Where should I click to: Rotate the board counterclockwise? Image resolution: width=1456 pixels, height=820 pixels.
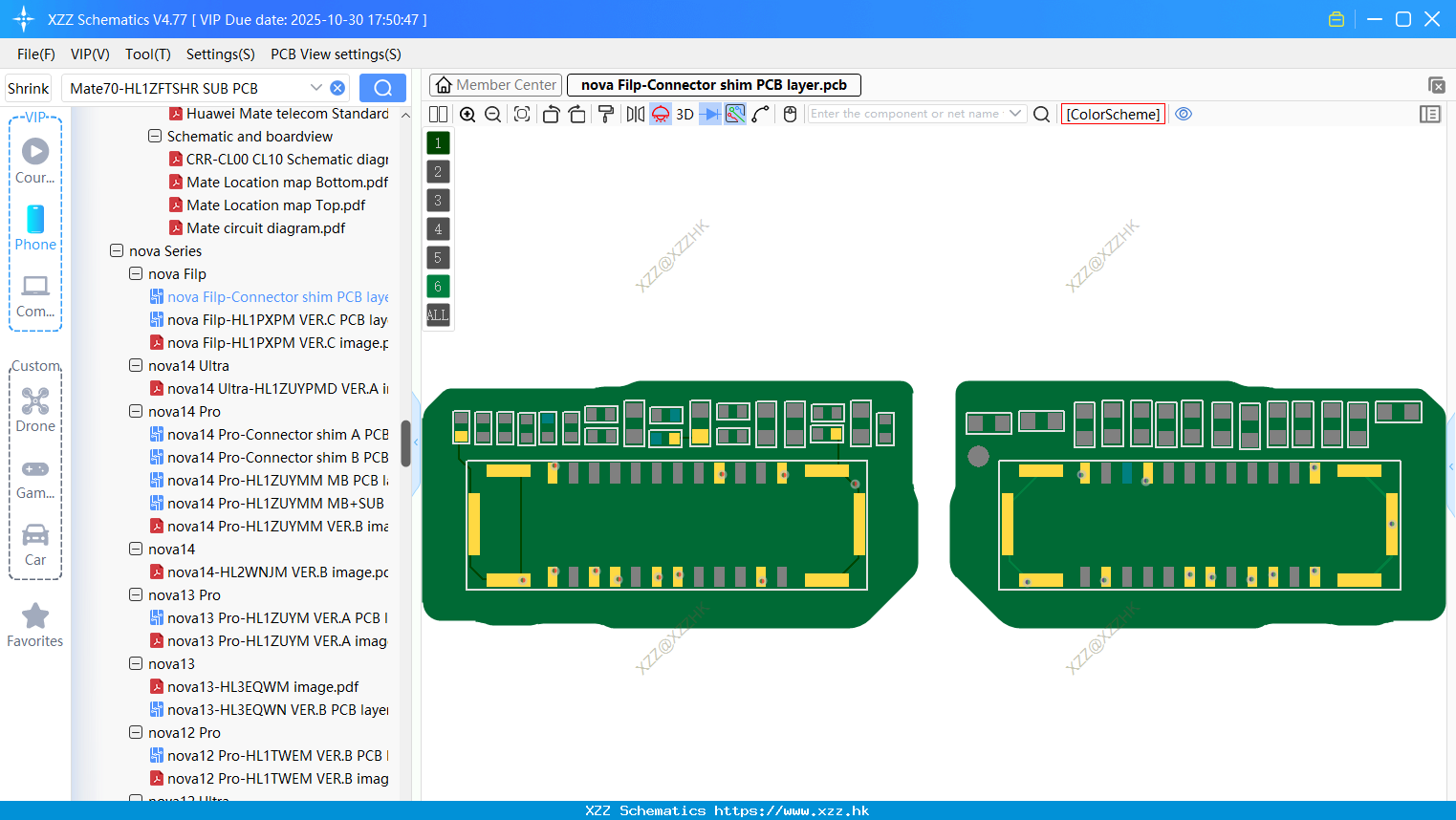pos(551,114)
